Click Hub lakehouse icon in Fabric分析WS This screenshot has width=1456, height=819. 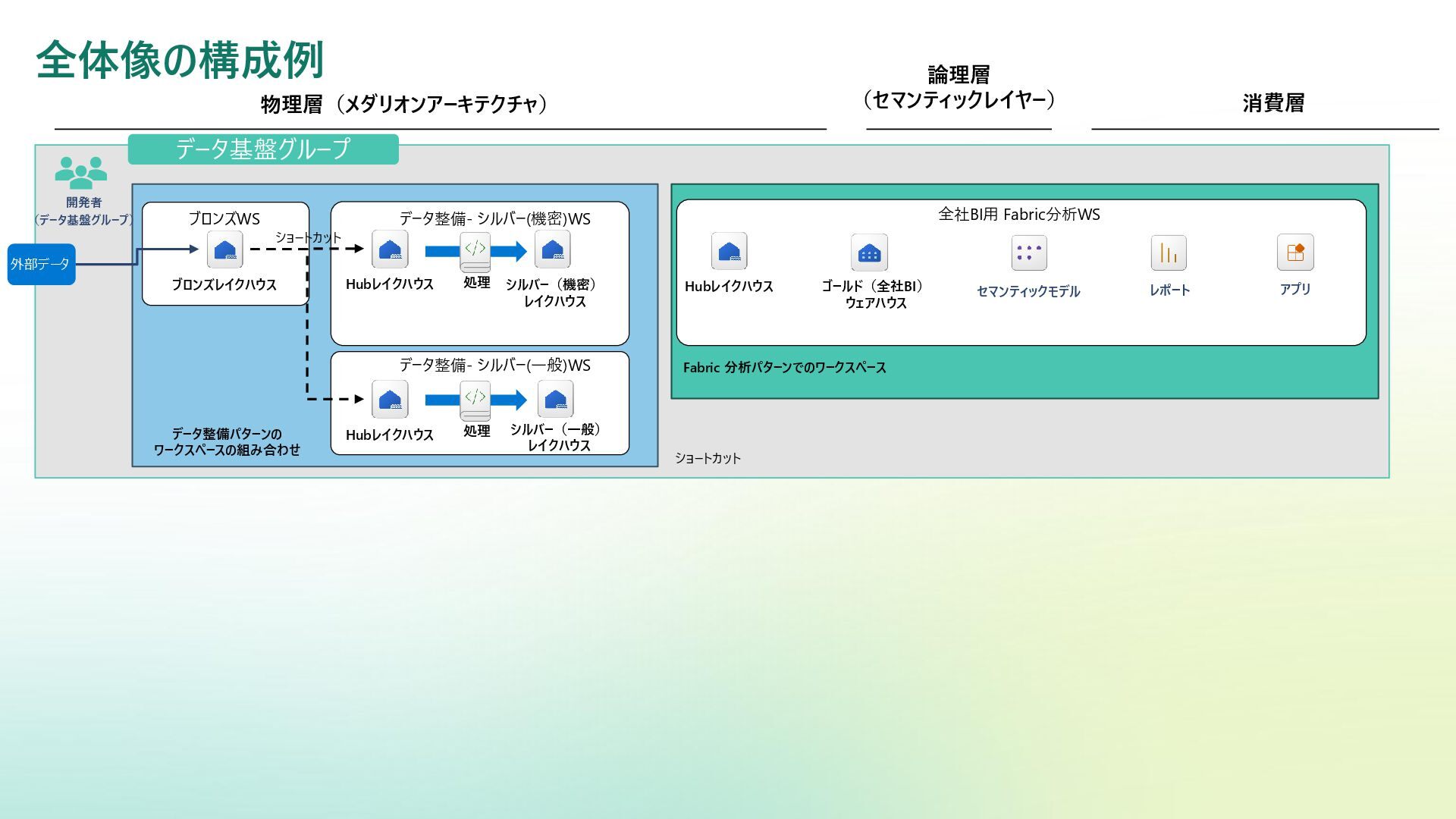(729, 251)
